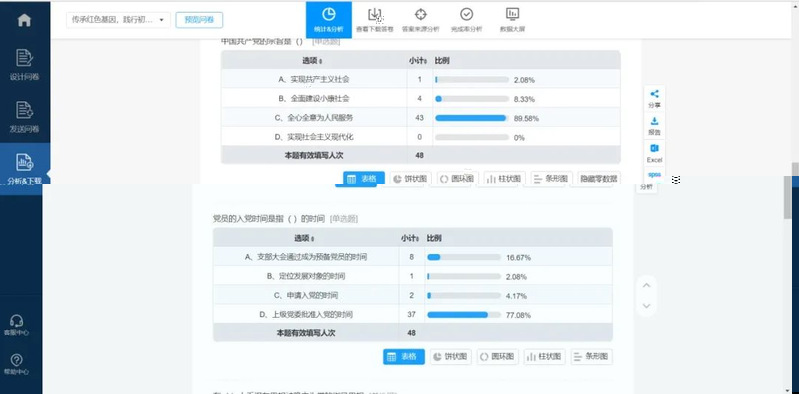Open 发送问卷 in the left sidebar

tap(24, 117)
